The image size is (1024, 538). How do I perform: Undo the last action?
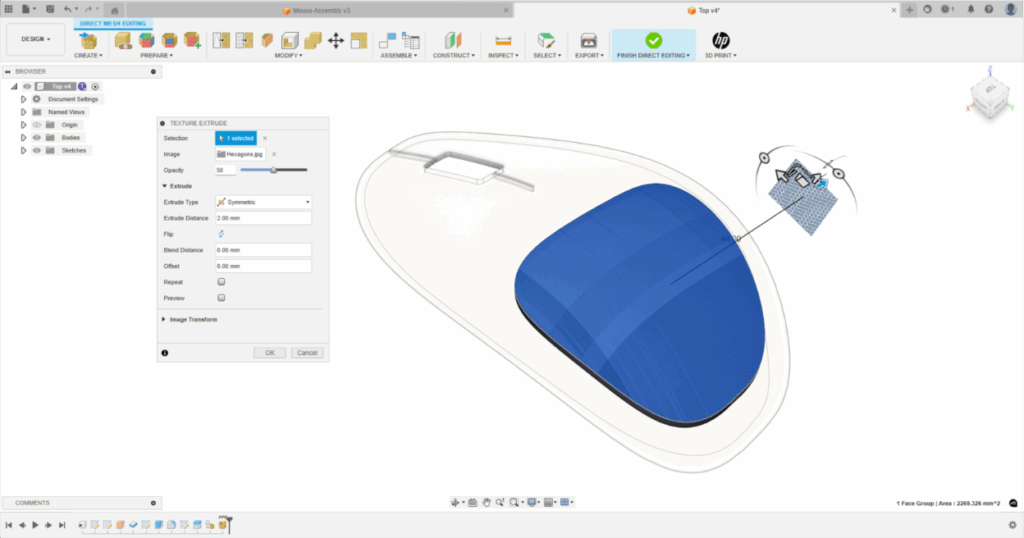[x=67, y=9]
